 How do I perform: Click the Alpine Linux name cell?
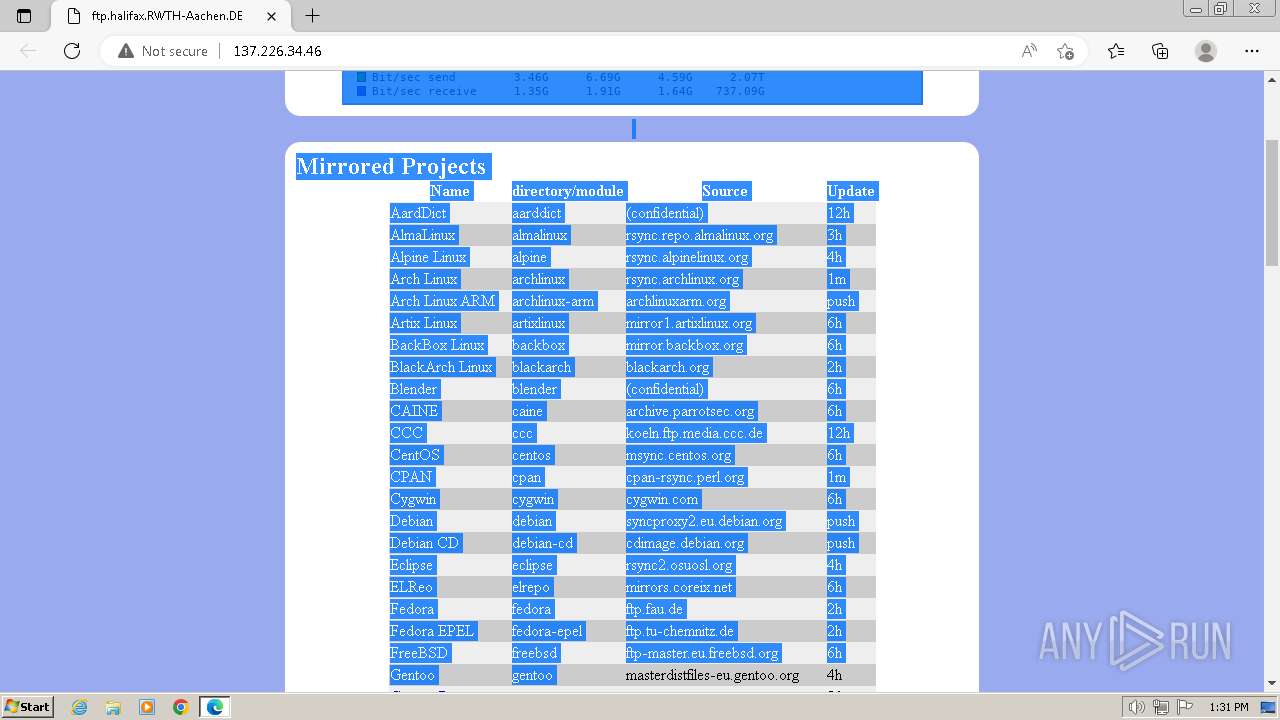click(429, 257)
